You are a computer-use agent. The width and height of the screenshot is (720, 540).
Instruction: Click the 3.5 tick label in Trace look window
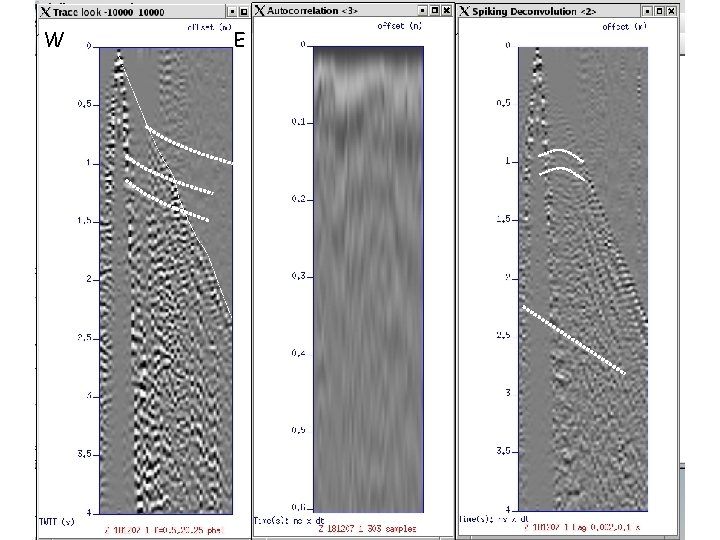[x=84, y=454]
